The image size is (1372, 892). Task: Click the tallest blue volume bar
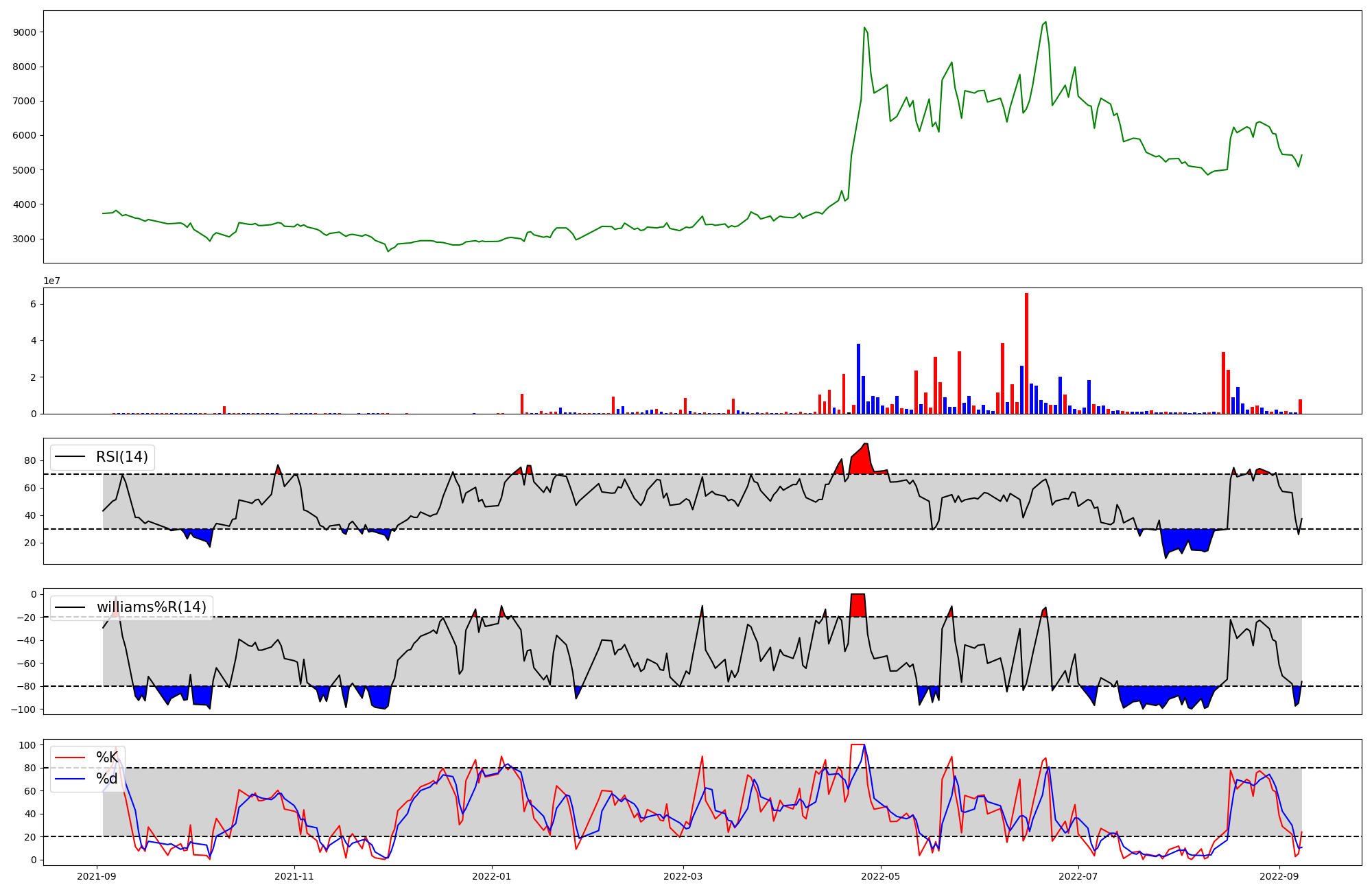click(x=858, y=379)
